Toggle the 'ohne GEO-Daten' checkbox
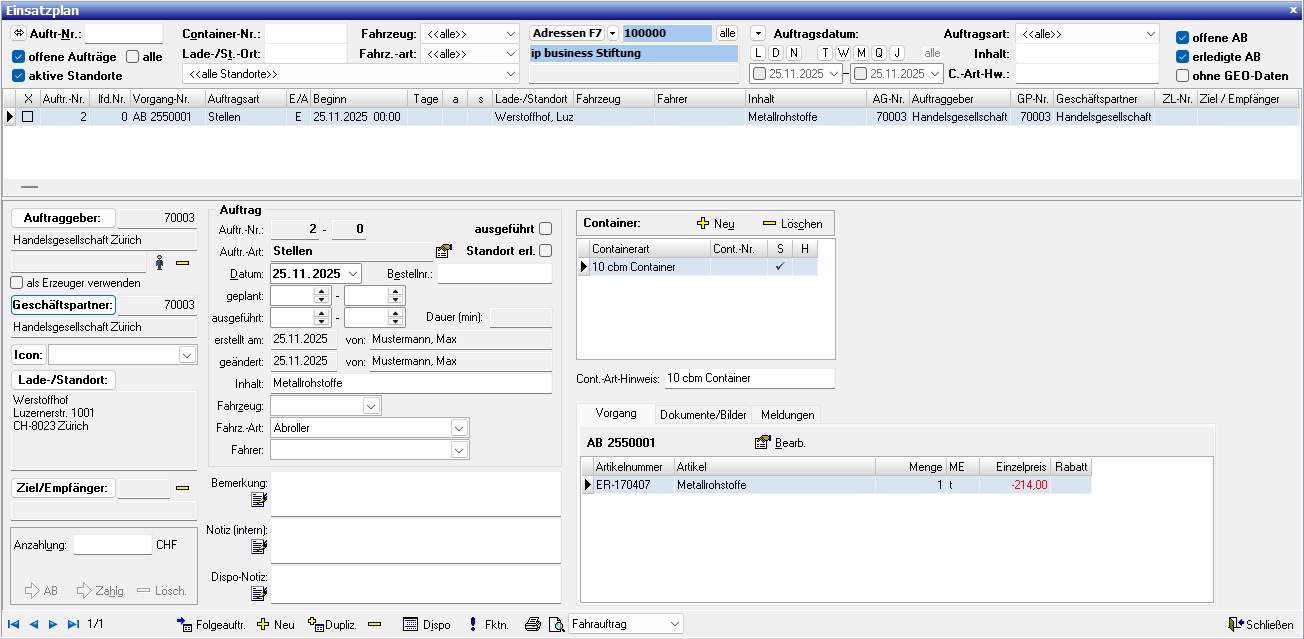 coord(1183,75)
